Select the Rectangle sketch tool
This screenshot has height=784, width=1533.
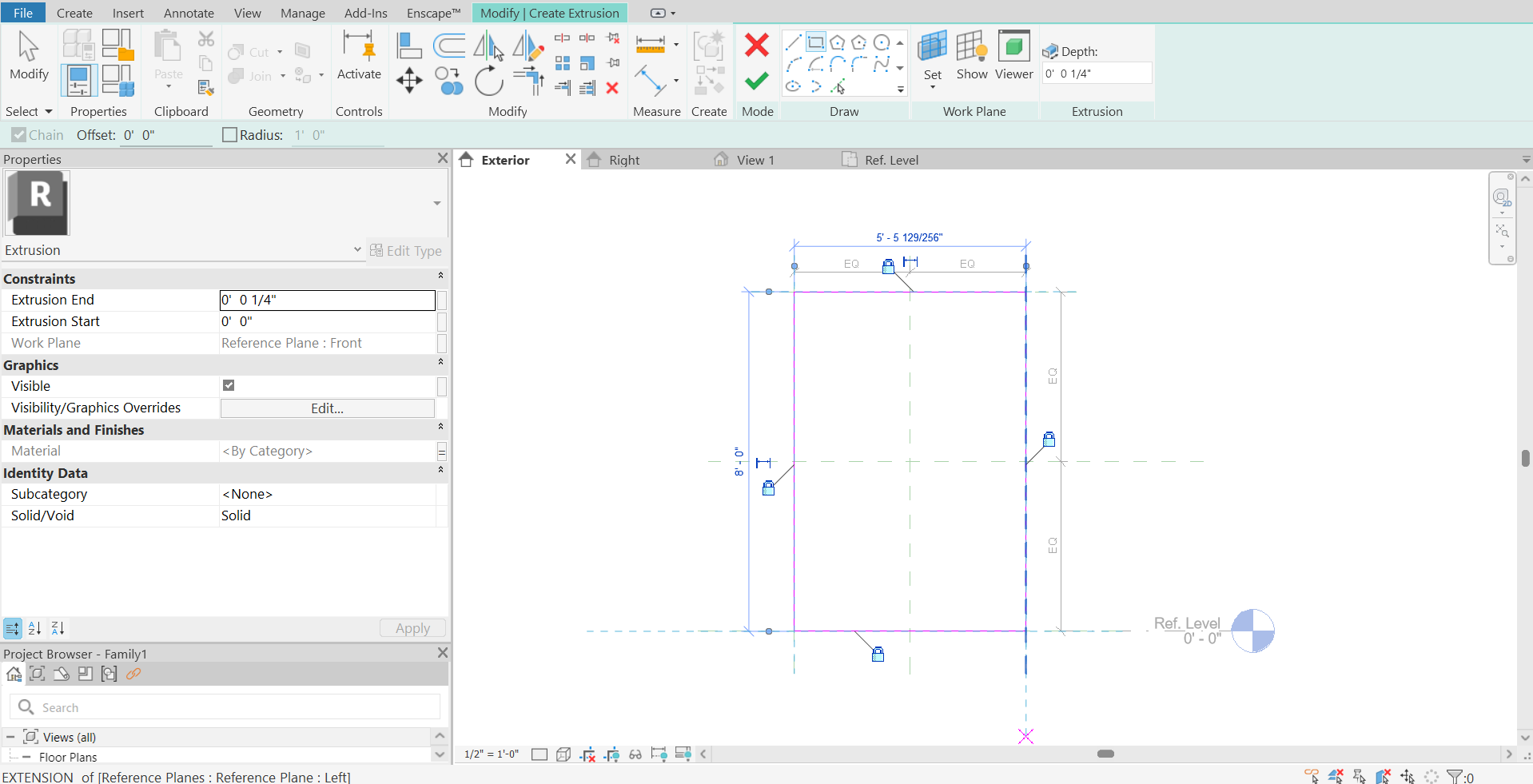click(x=815, y=42)
